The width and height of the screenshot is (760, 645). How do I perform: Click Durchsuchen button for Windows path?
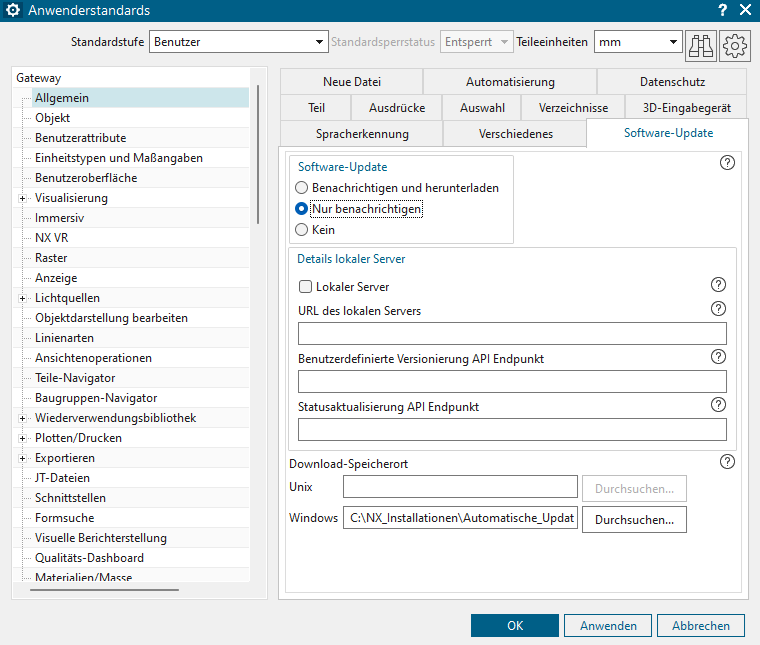pyautogui.click(x=634, y=519)
